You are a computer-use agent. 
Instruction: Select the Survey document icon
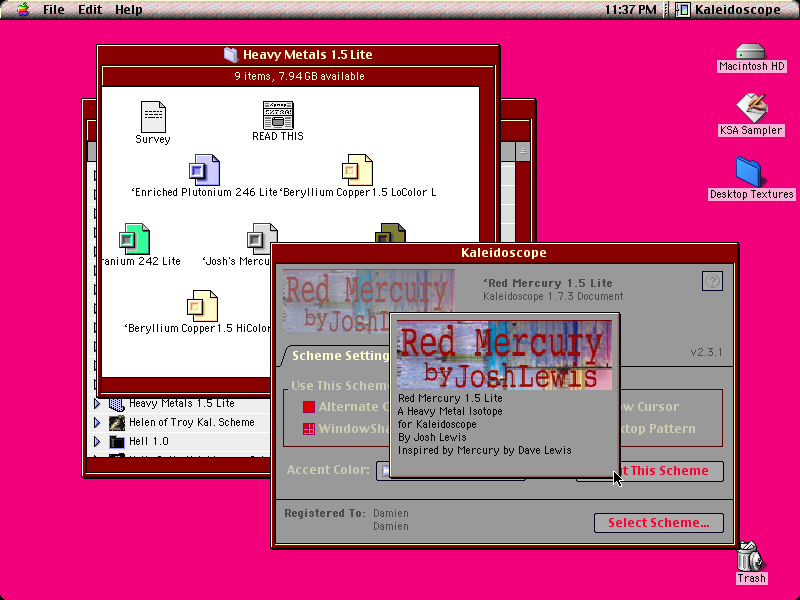153,116
